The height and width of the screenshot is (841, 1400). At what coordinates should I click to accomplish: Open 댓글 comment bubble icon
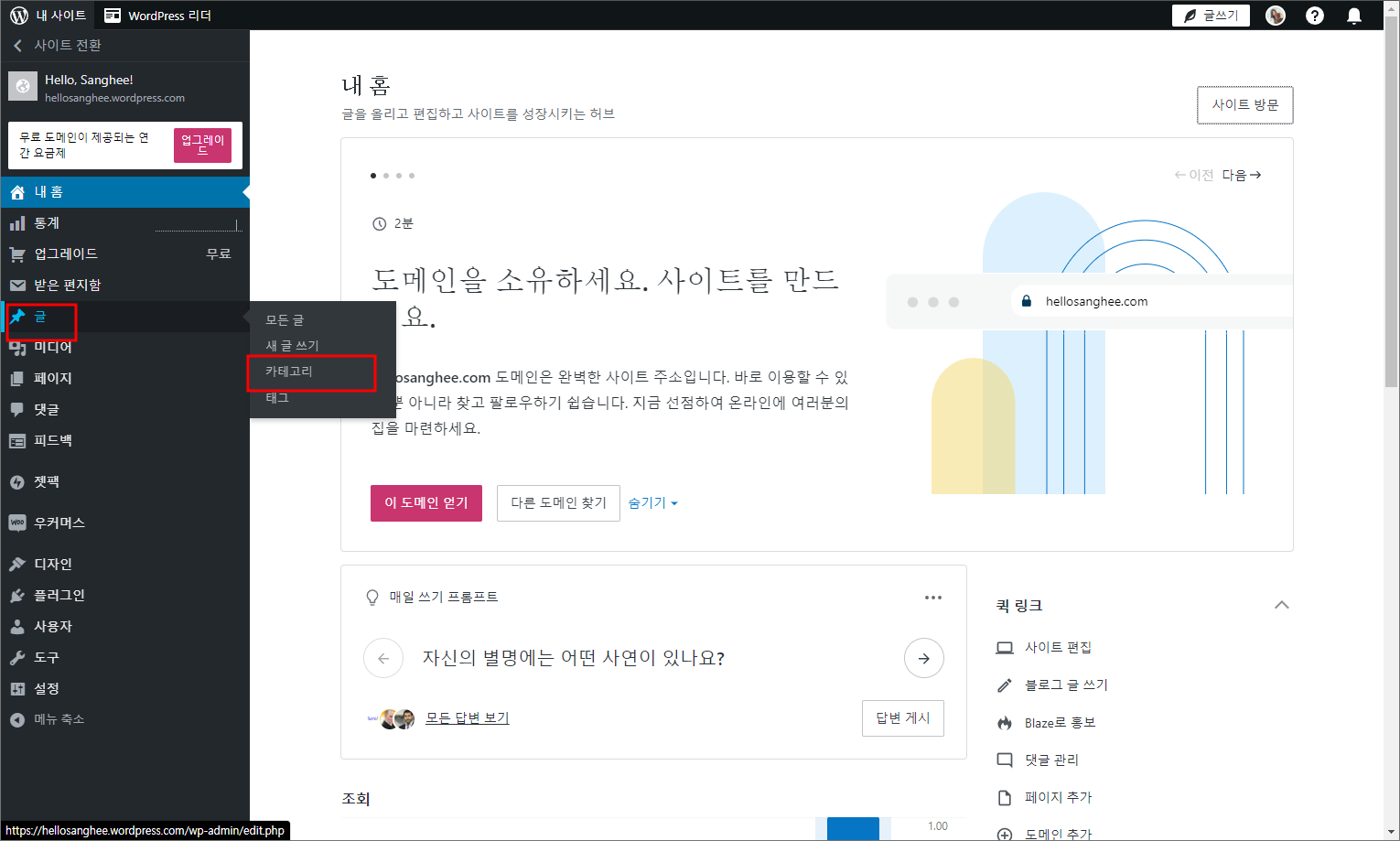(17, 410)
